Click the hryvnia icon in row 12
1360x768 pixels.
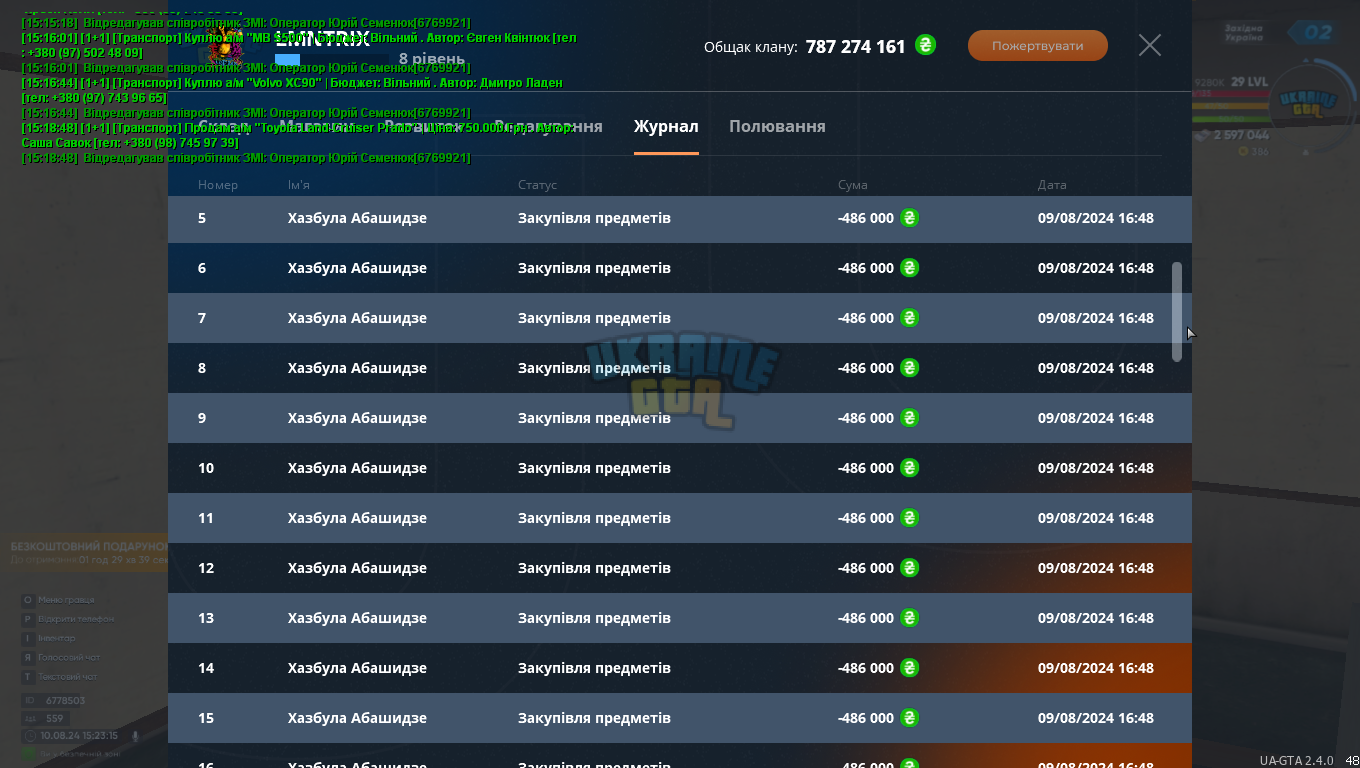click(909, 568)
